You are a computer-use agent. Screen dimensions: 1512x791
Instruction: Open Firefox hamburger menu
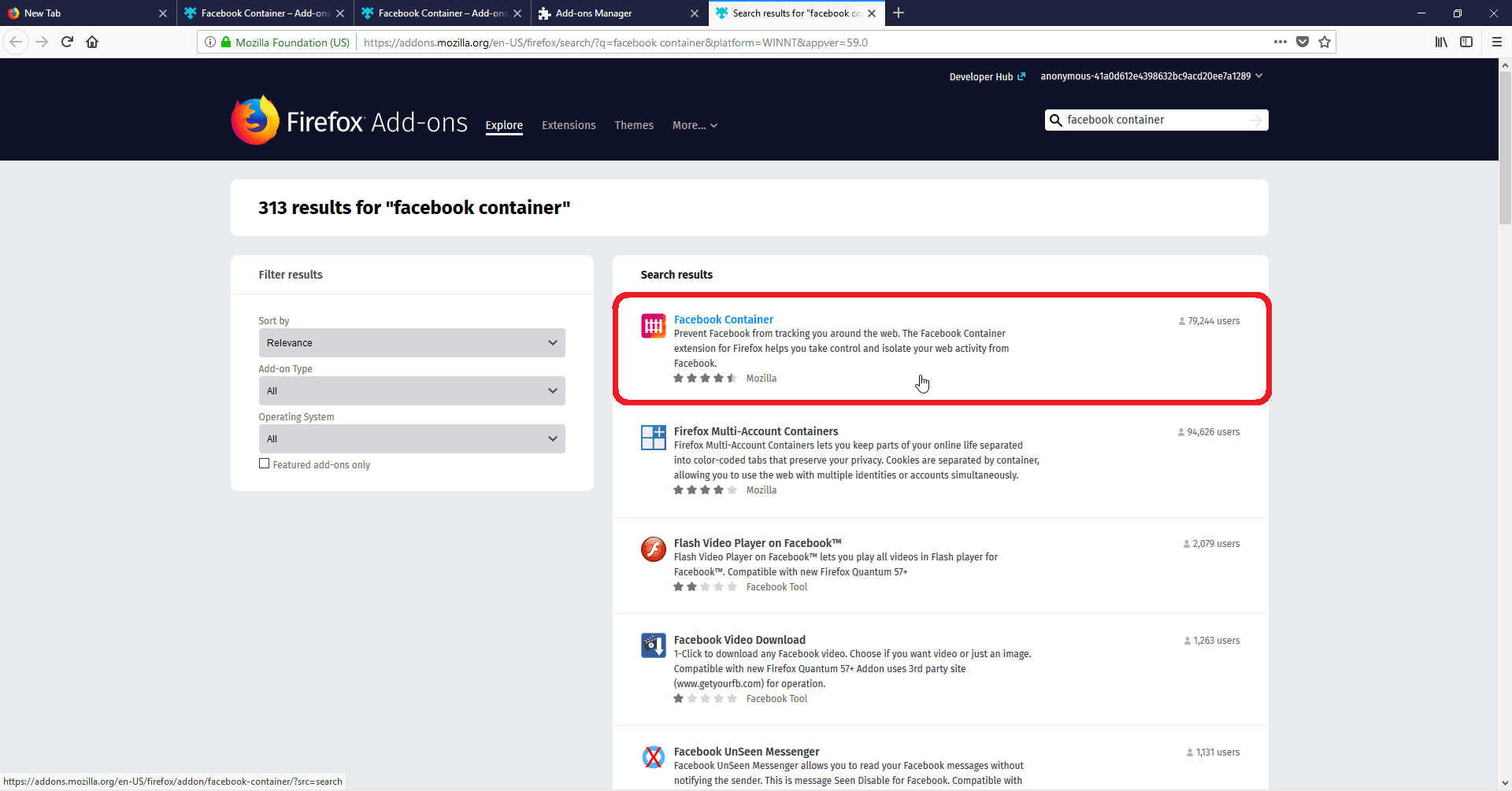click(1497, 42)
